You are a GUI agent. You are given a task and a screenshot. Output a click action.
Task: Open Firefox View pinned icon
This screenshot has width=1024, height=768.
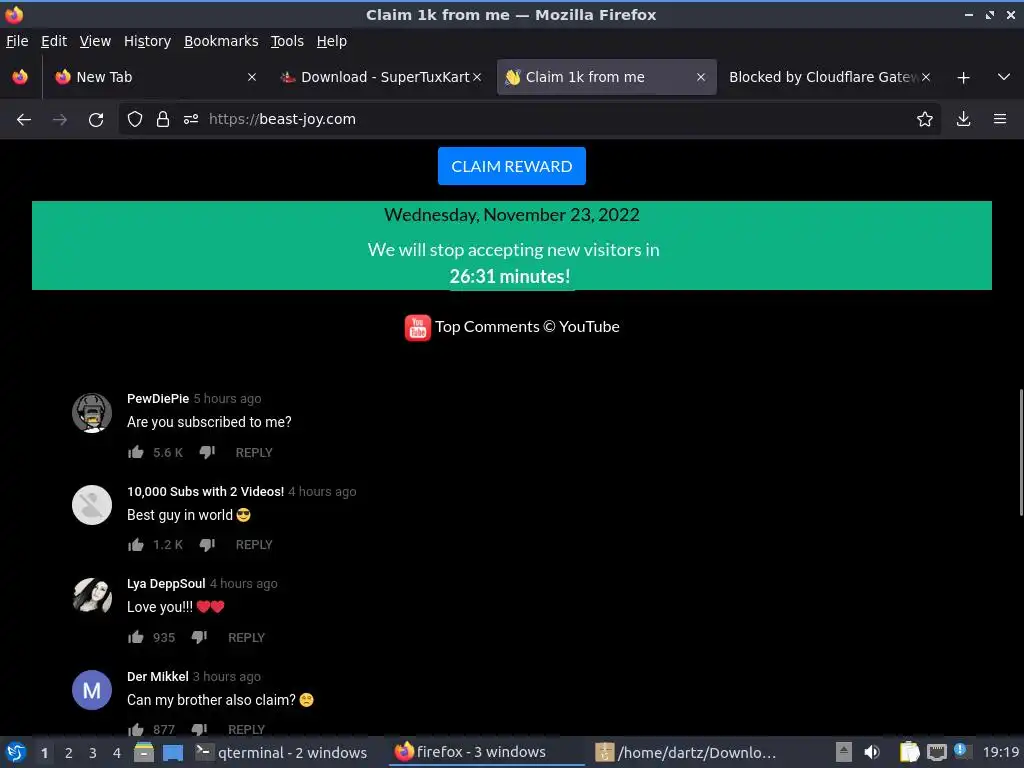coord(20,77)
